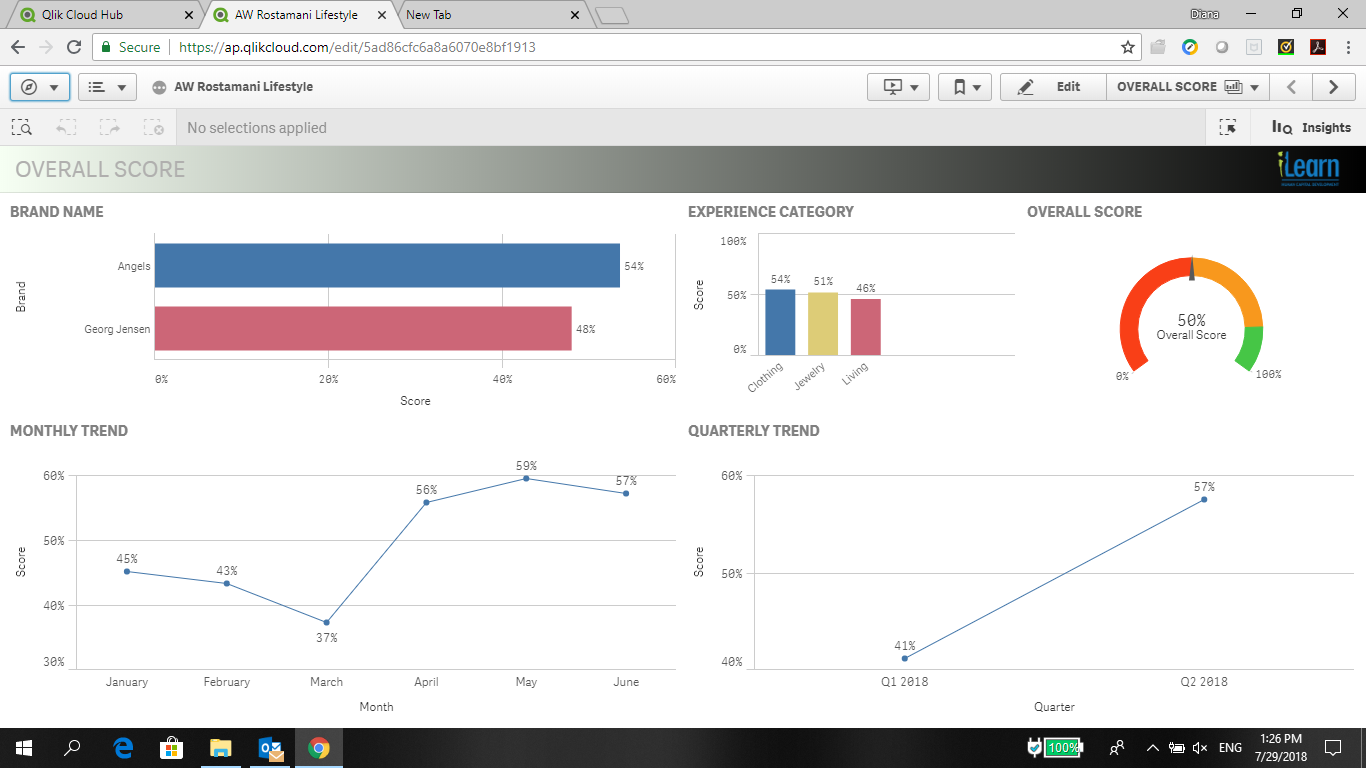Select the Clothing bar in Experience Category
This screenshot has width=1366, height=768.
tap(780, 322)
